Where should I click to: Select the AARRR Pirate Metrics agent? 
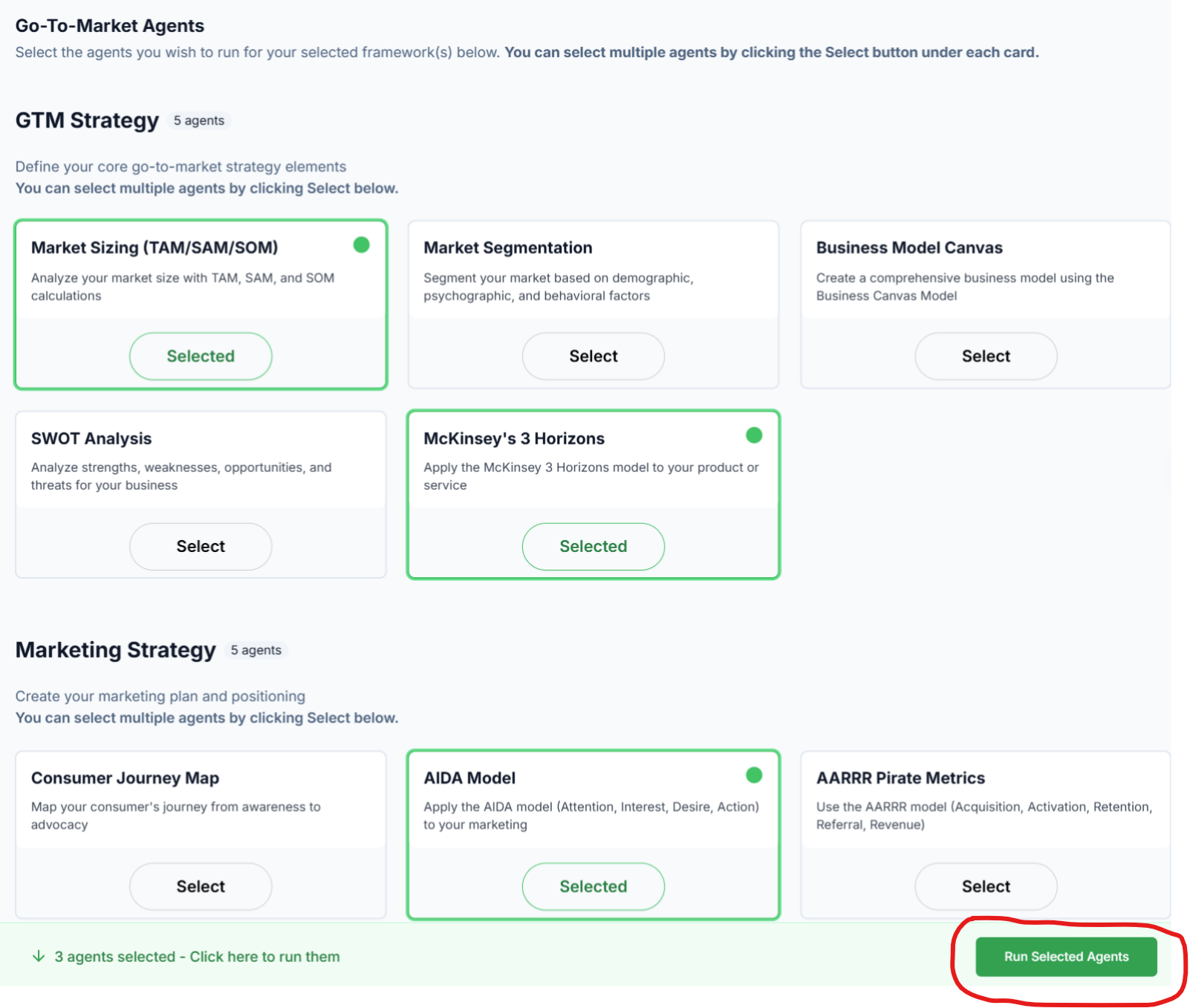985,886
